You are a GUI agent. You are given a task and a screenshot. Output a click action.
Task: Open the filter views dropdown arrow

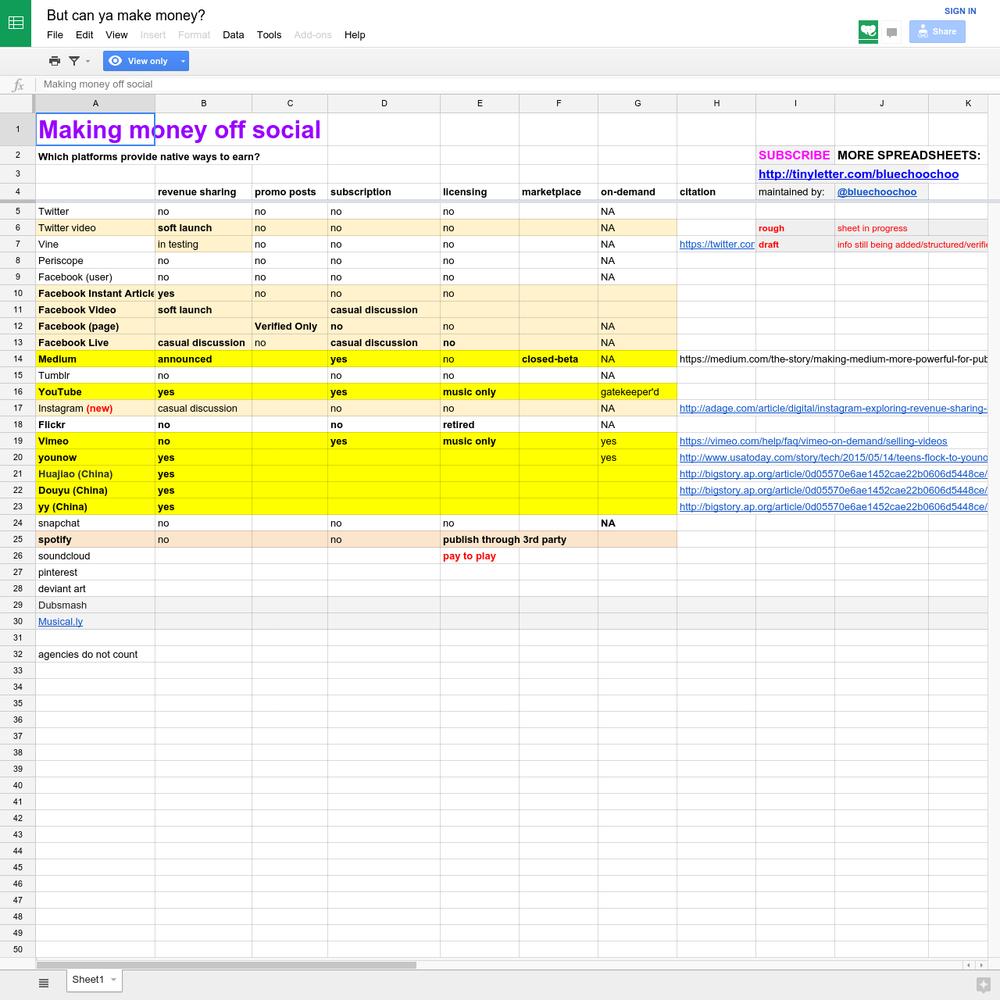87,61
